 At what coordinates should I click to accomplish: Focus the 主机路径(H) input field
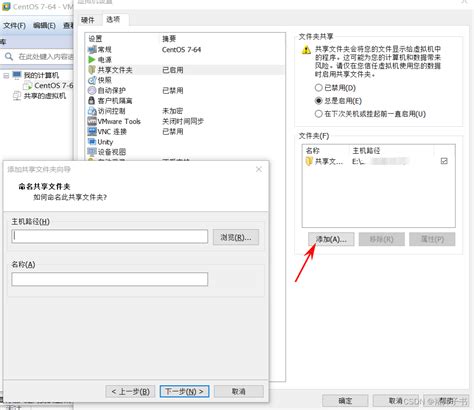[x=109, y=236]
